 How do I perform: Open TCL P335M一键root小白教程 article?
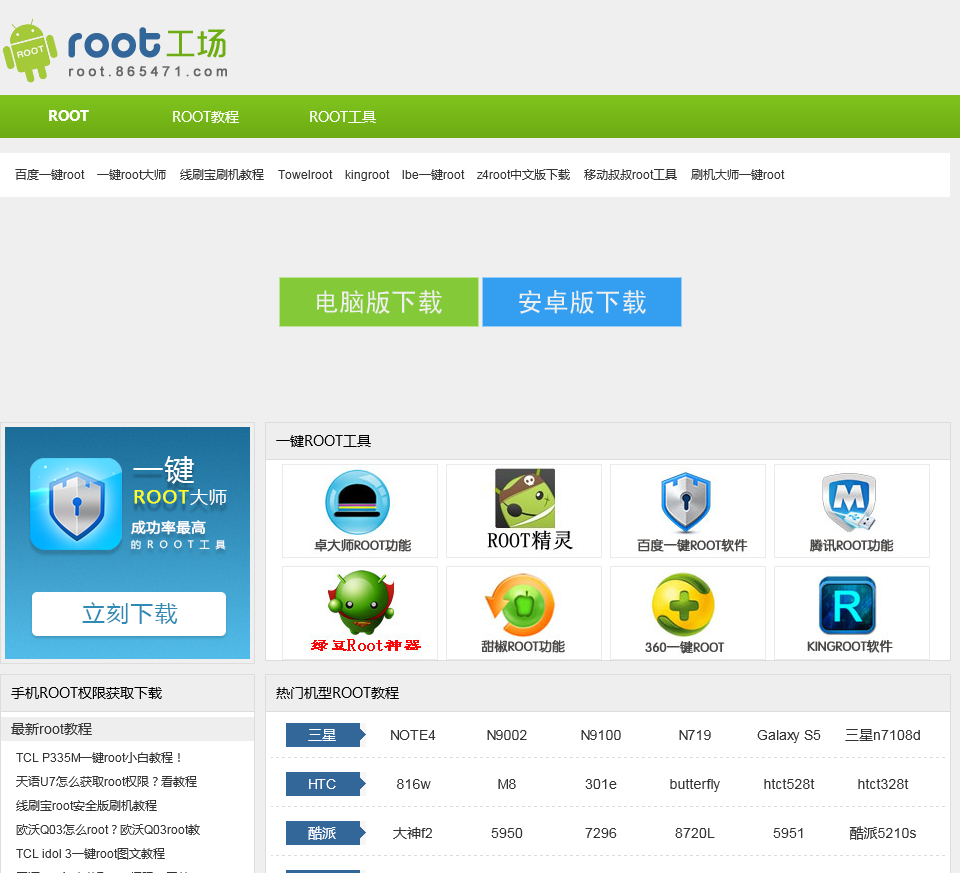99,757
